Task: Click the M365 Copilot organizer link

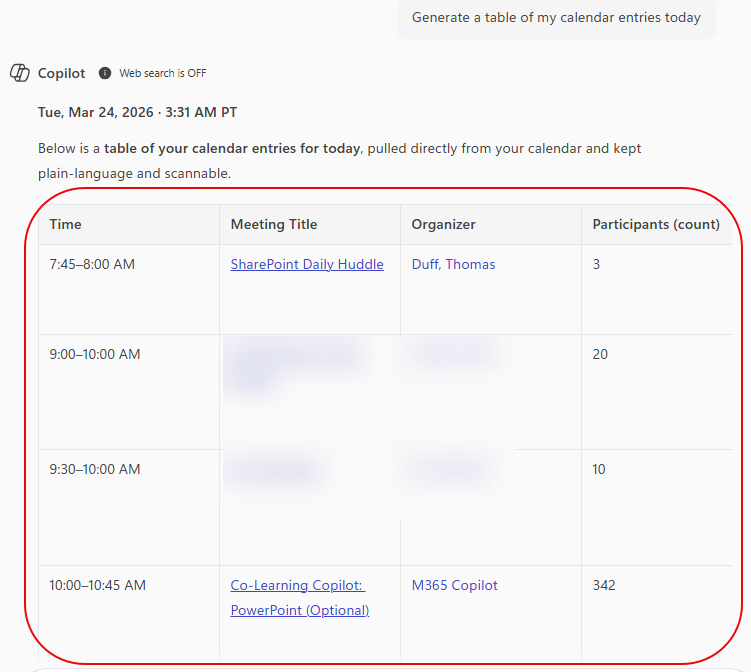Action: click(x=454, y=585)
